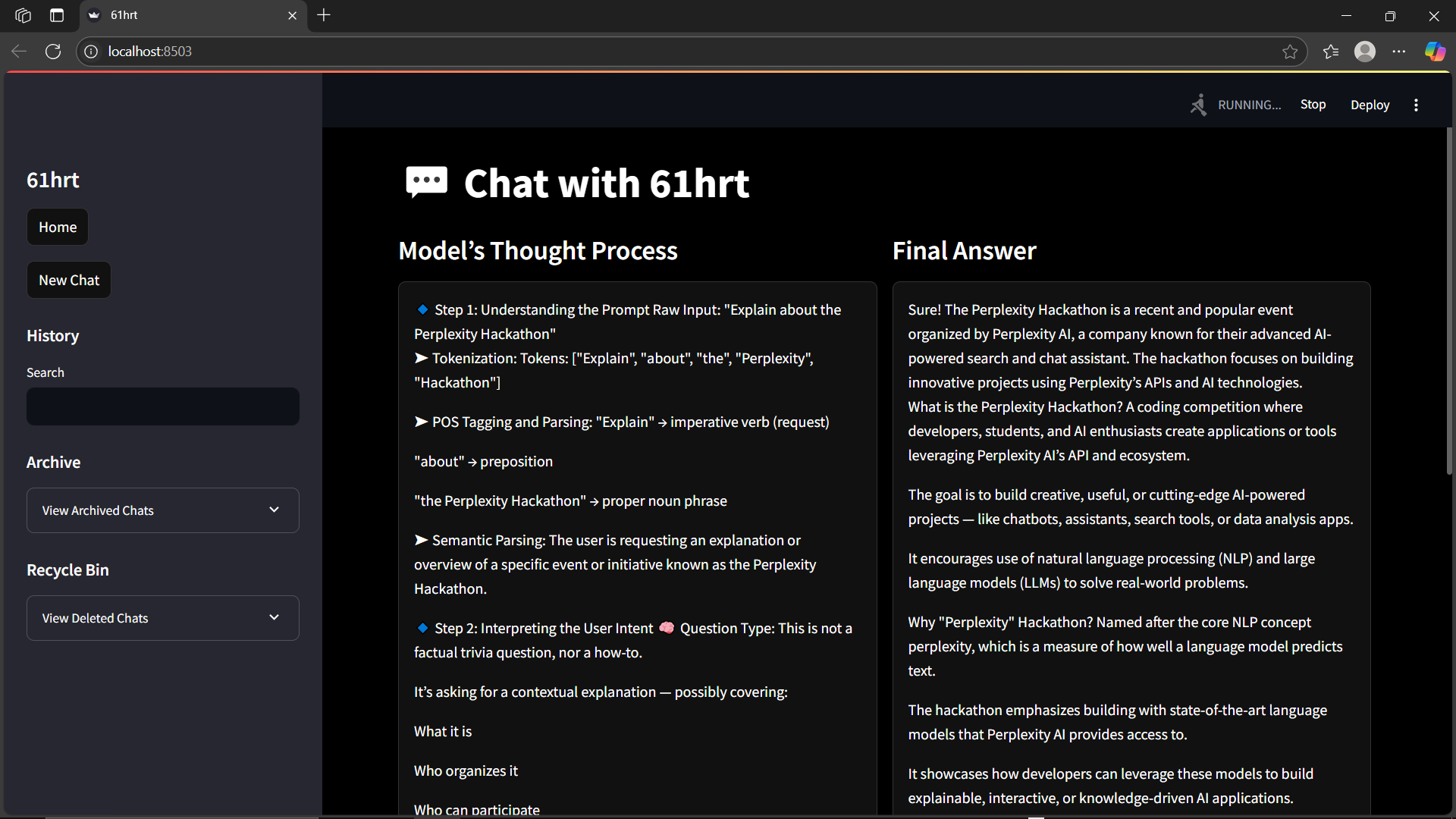Open a new browser tab

[x=324, y=15]
